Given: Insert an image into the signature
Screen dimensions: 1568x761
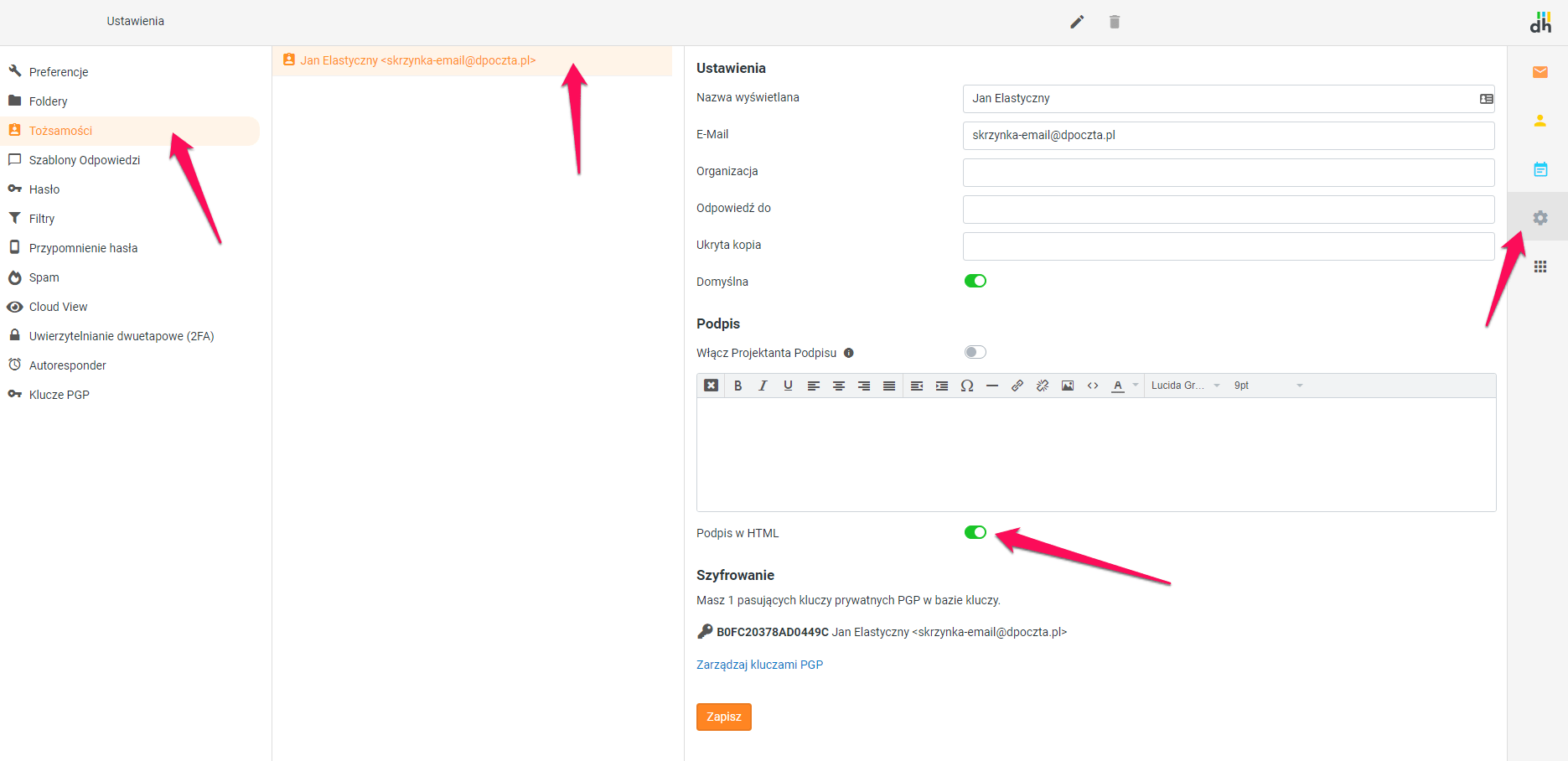Looking at the screenshot, I should (1068, 386).
